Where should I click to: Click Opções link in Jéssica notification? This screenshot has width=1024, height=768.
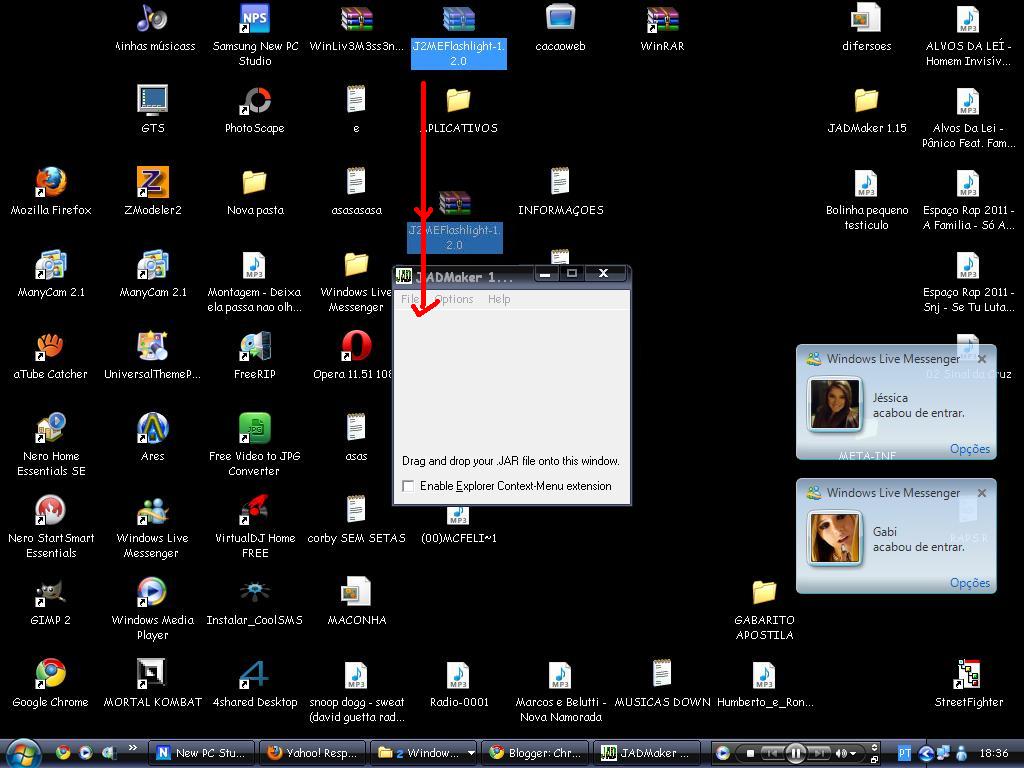tap(970, 449)
